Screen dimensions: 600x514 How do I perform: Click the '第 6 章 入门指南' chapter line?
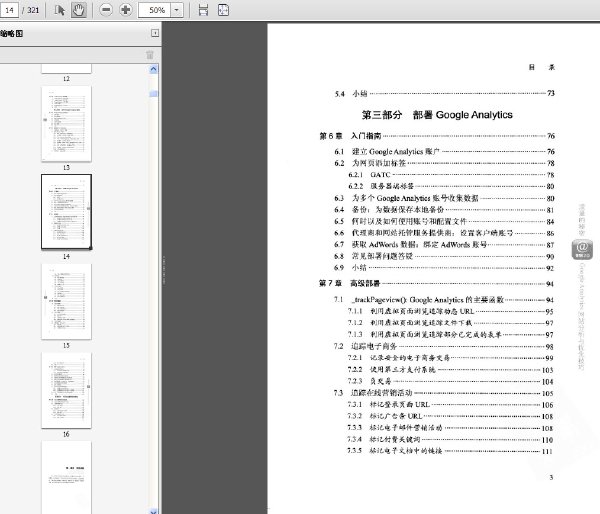(437, 136)
